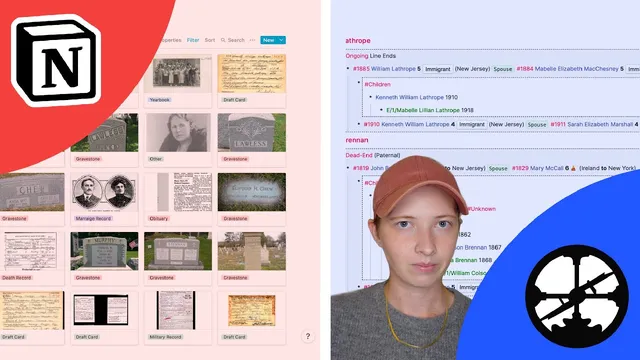Open the oval plaque gravestone photo
This screenshot has height=360, width=640.
point(252,192)
